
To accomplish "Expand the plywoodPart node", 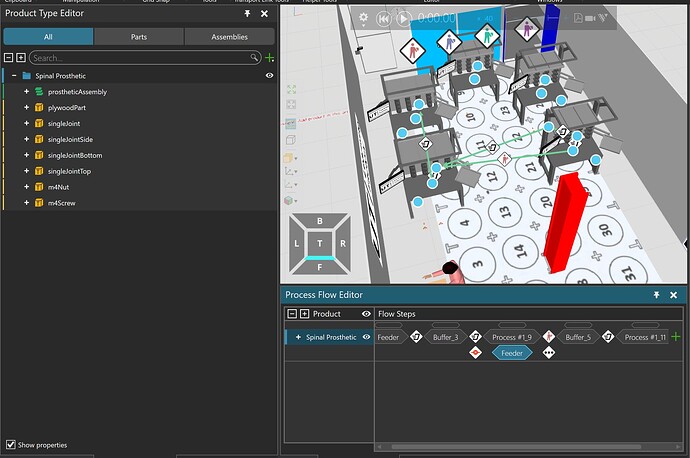I will pyautogui.click(x=26, y=107).
